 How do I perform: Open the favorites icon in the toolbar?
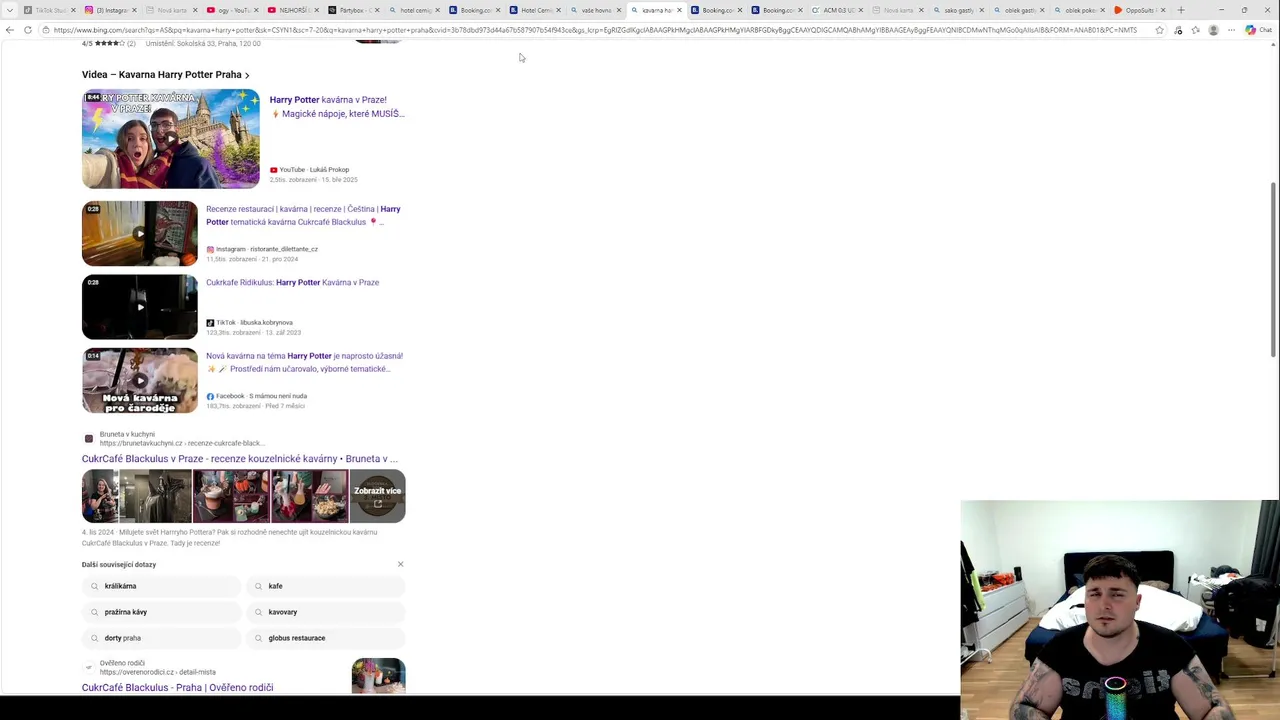click(1195, 30)
